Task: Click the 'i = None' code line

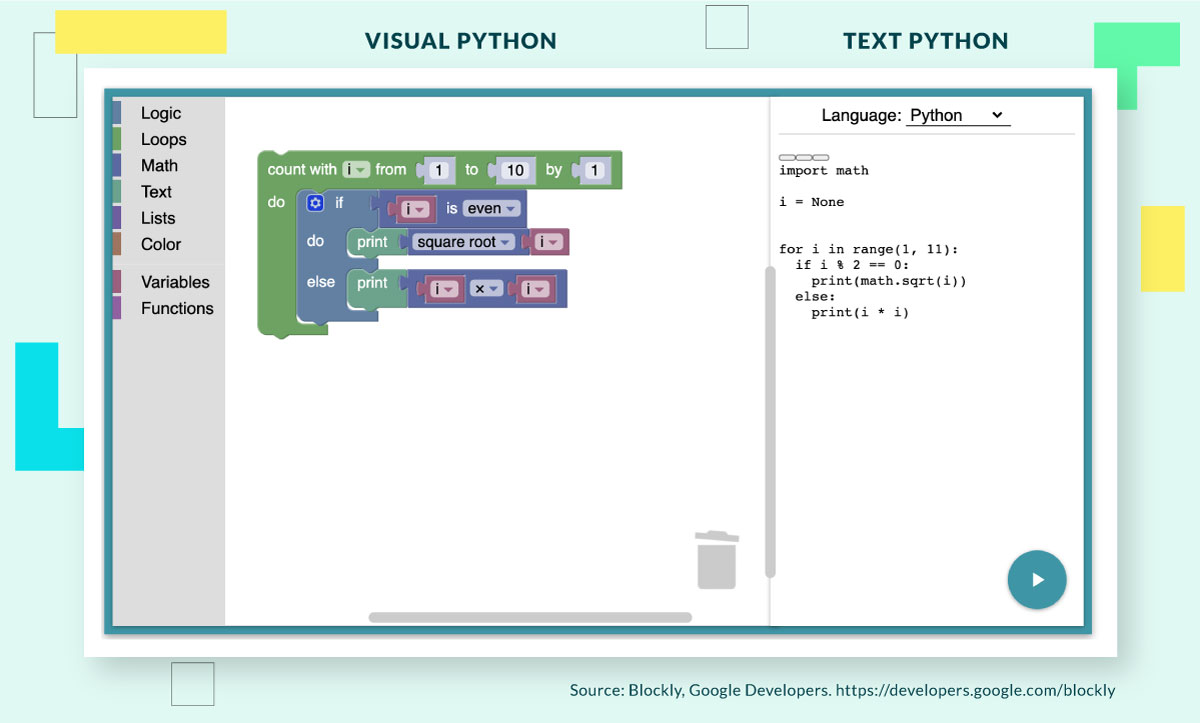Action: 812,202
